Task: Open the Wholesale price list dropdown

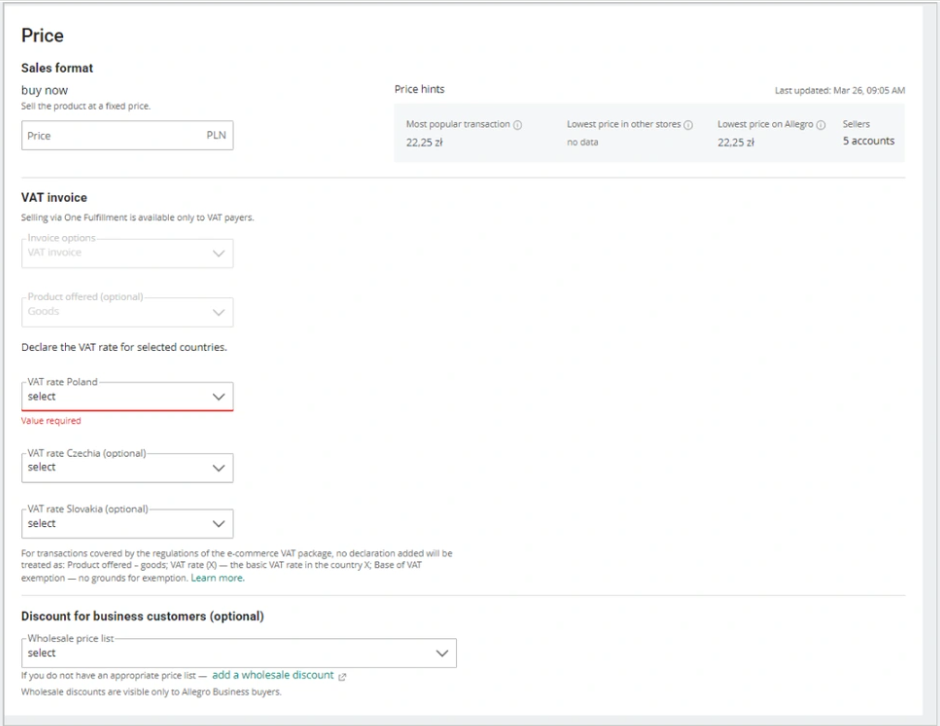Action: 238,653
